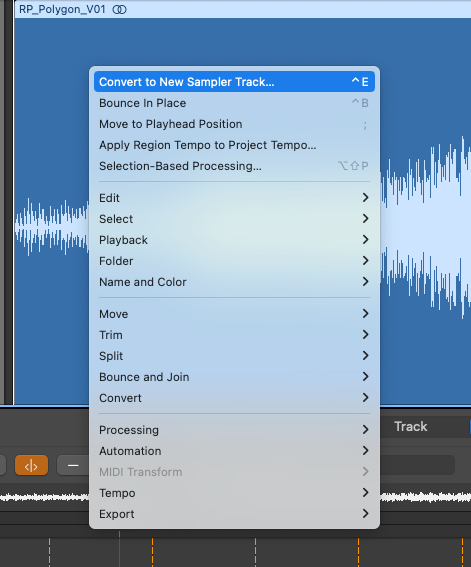The width and height of the screenshot is (471, 567).
Task: Toggle the orange catch playhead button
Action: click(x=31, y=465)
